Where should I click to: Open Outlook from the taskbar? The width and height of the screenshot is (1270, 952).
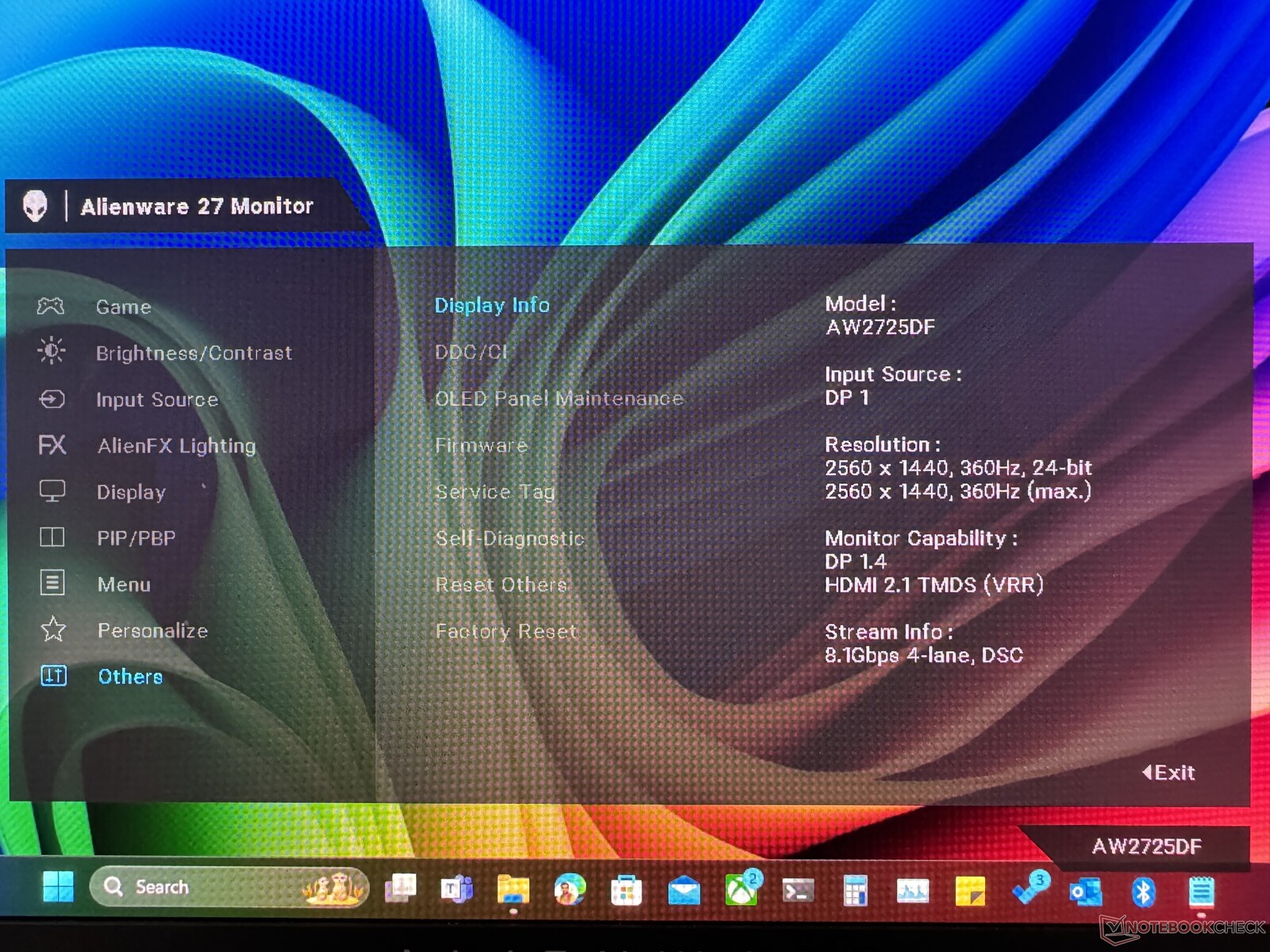click(x=1085, y=892)
